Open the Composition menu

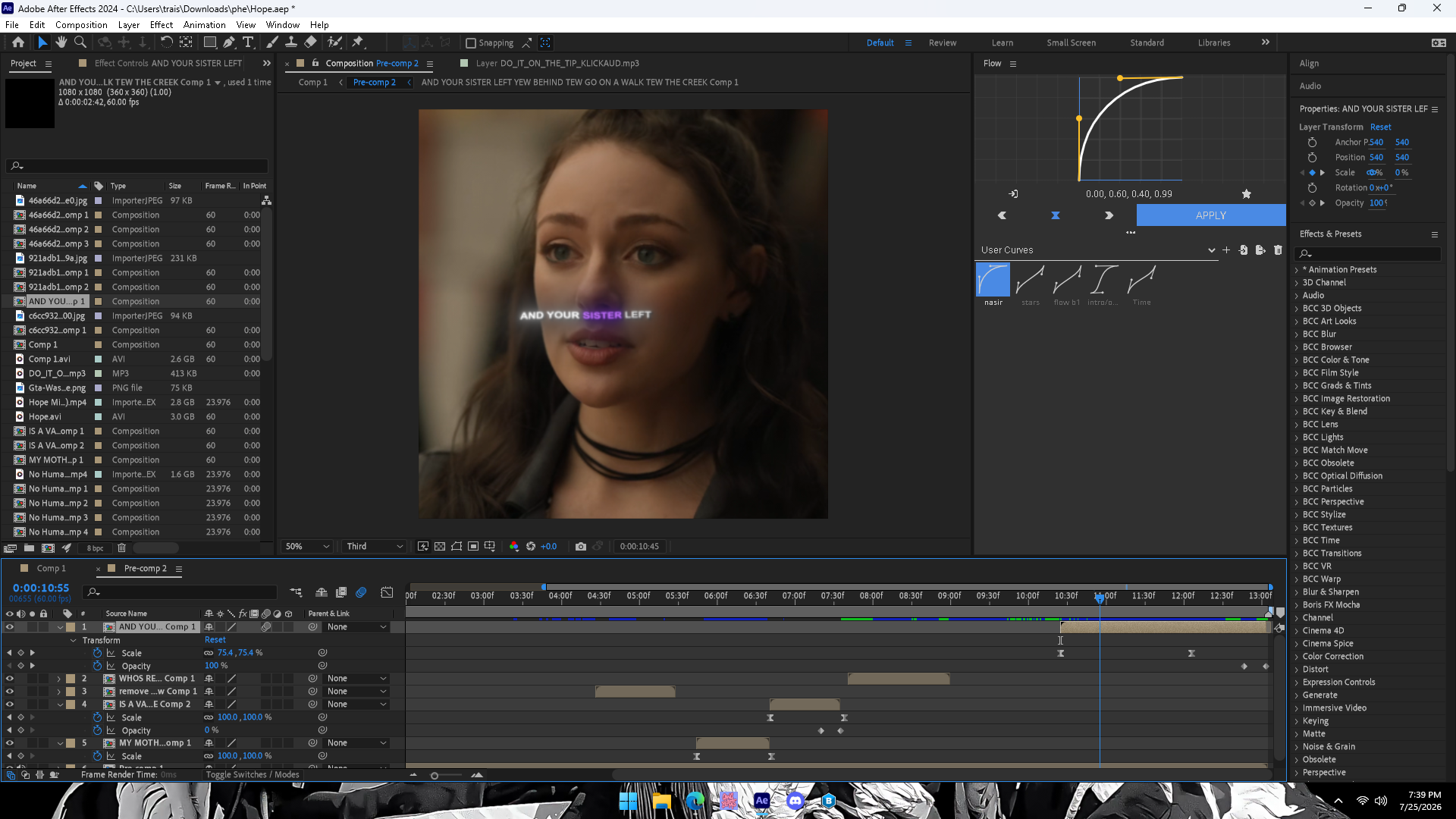point(81,25)
